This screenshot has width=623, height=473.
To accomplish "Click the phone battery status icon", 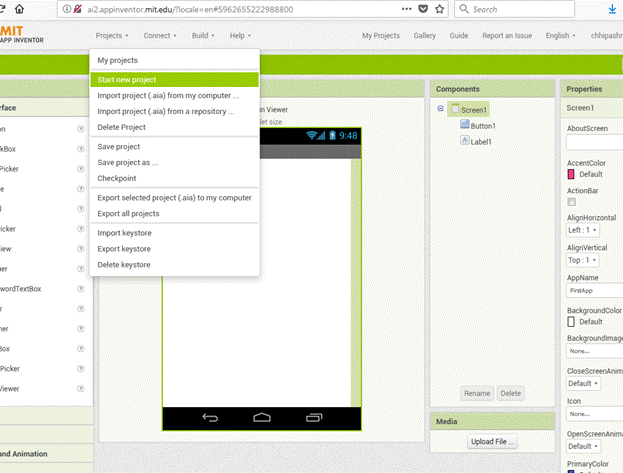I will click(x=333, y=136).
